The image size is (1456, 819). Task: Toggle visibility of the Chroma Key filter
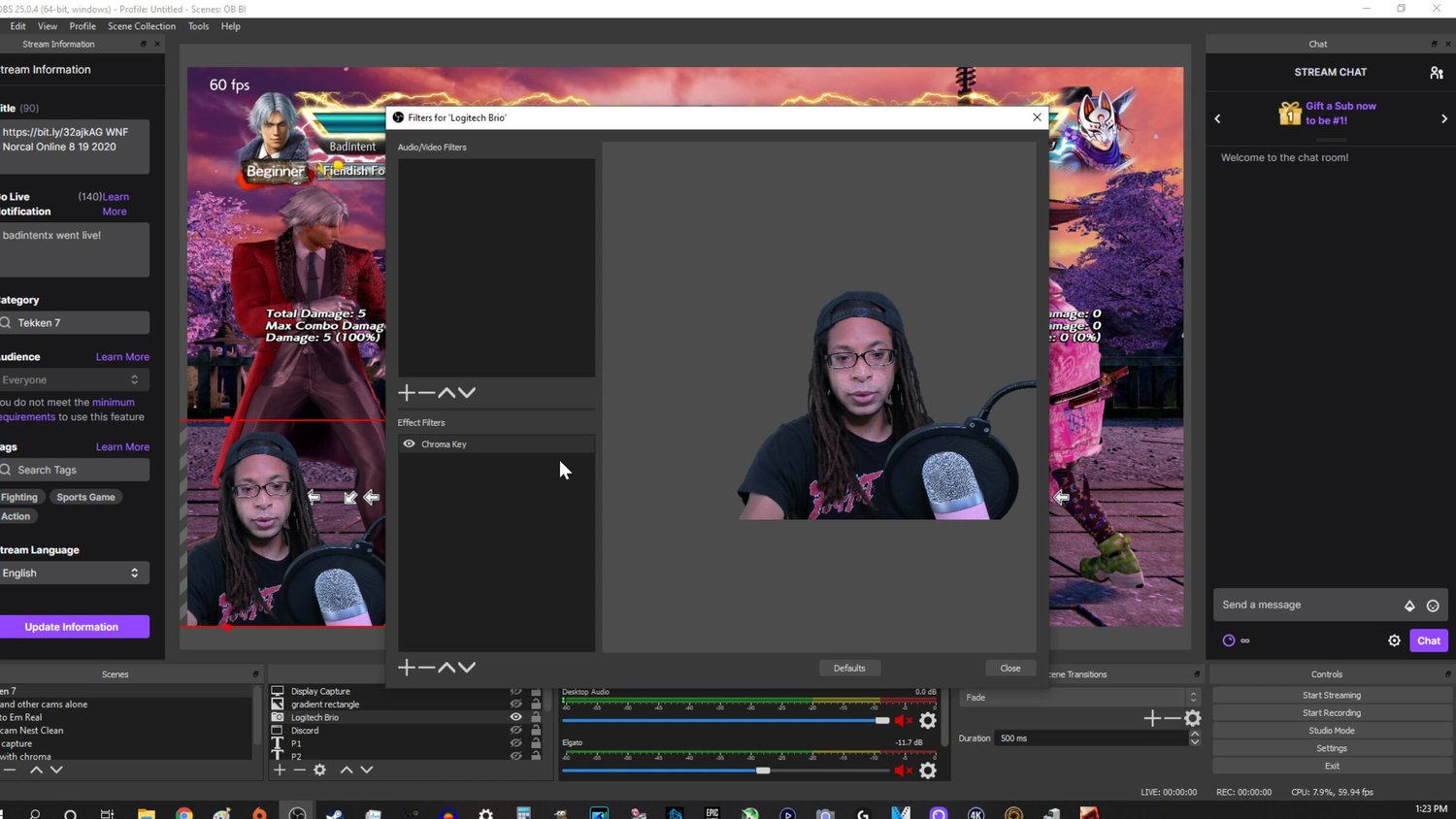pos(409,443)
